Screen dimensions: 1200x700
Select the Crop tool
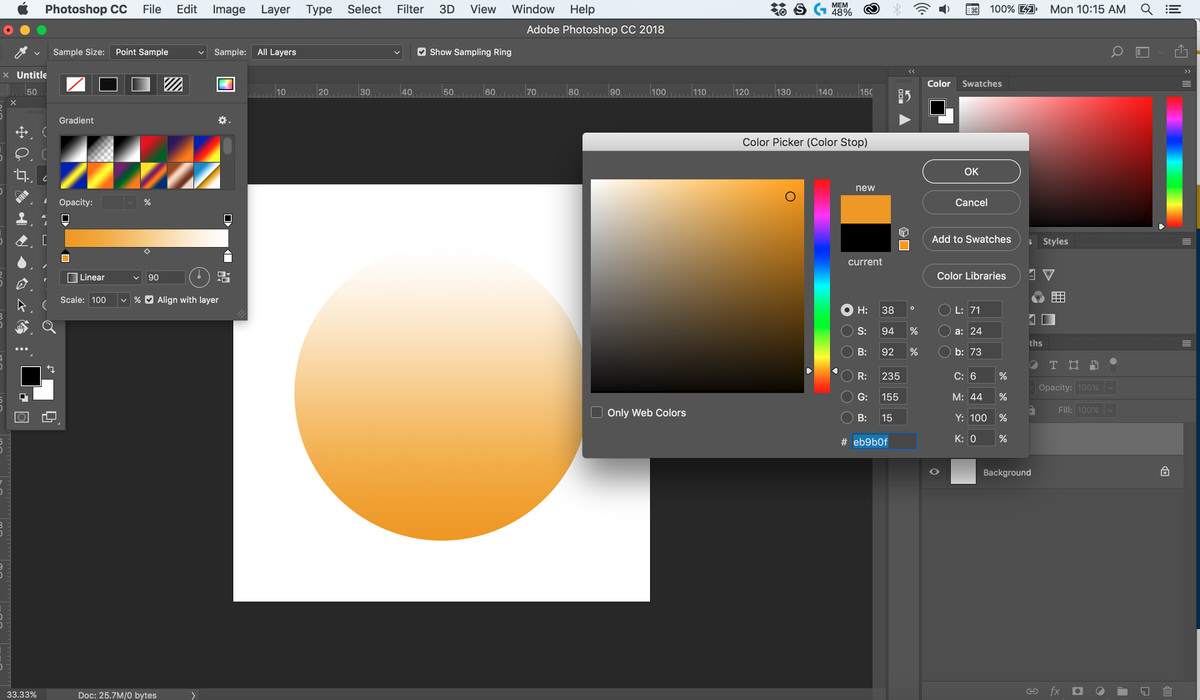[22, 176]
